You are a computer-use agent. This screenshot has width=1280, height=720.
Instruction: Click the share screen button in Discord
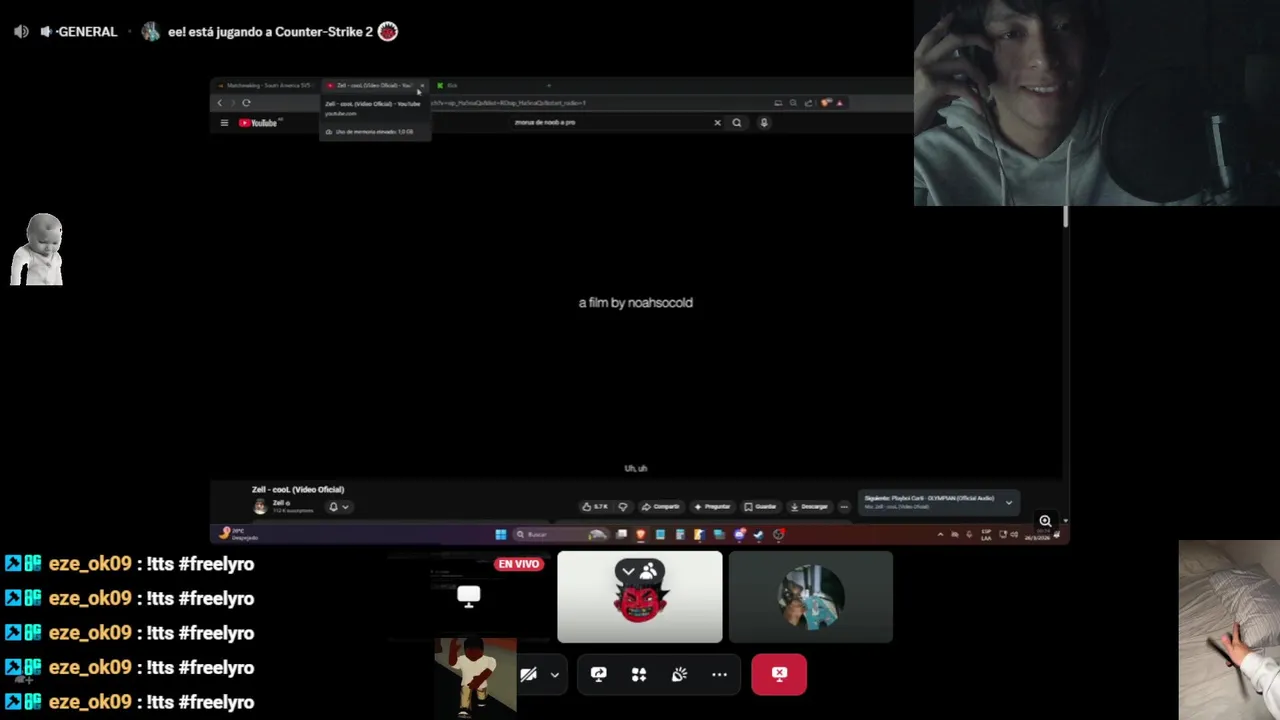tap(599, 674)
